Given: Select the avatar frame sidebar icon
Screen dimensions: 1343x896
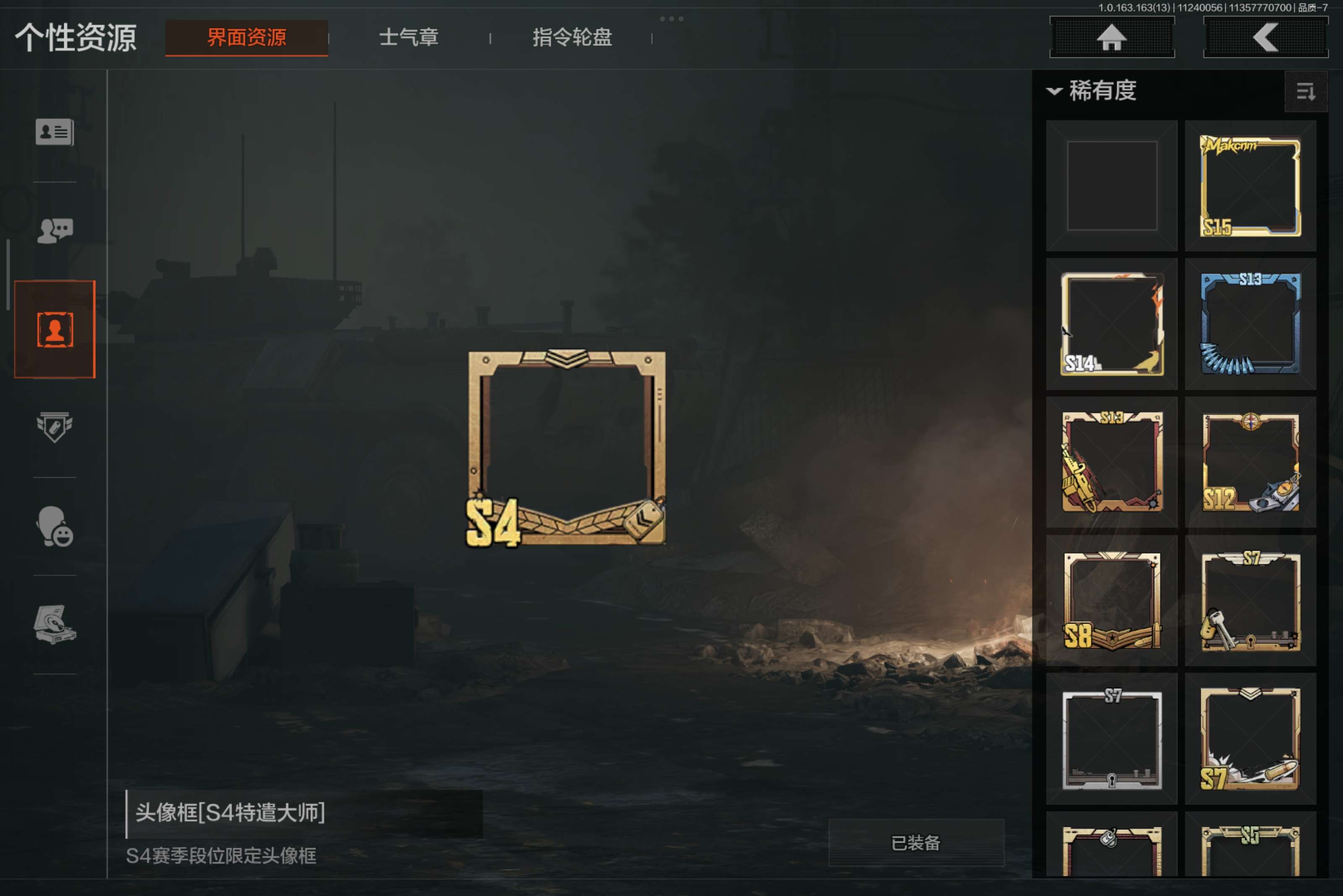Looking at the screenshot, I should click(x=55, y=329).
